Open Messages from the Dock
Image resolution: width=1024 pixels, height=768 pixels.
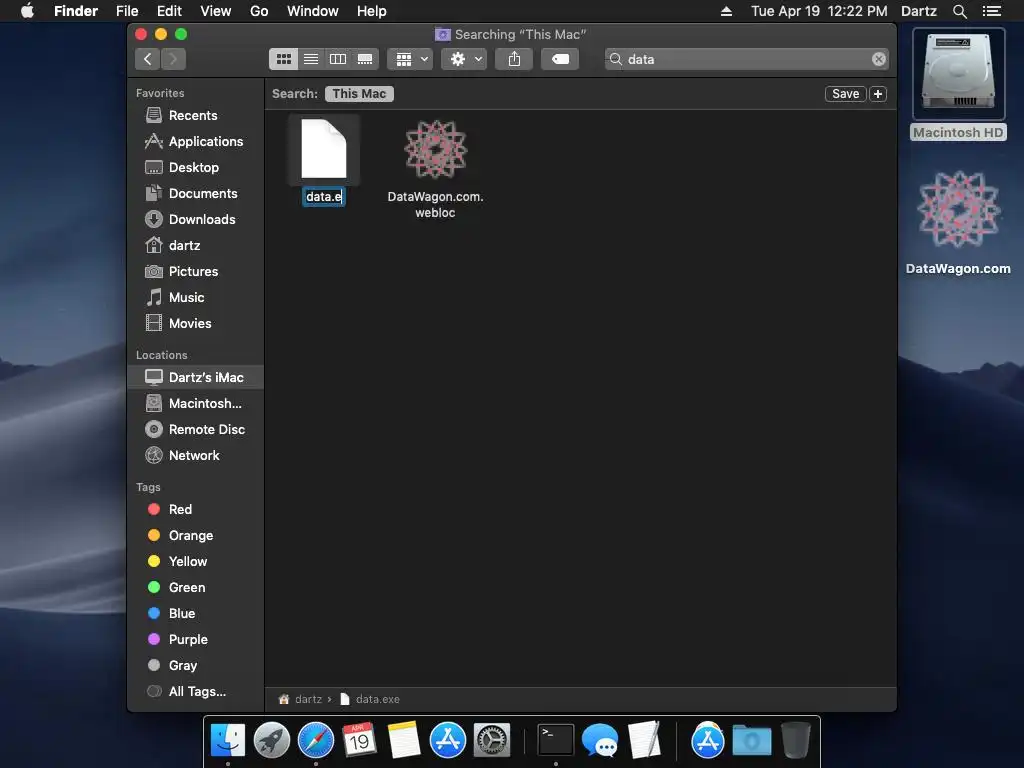tap(600, 741)
